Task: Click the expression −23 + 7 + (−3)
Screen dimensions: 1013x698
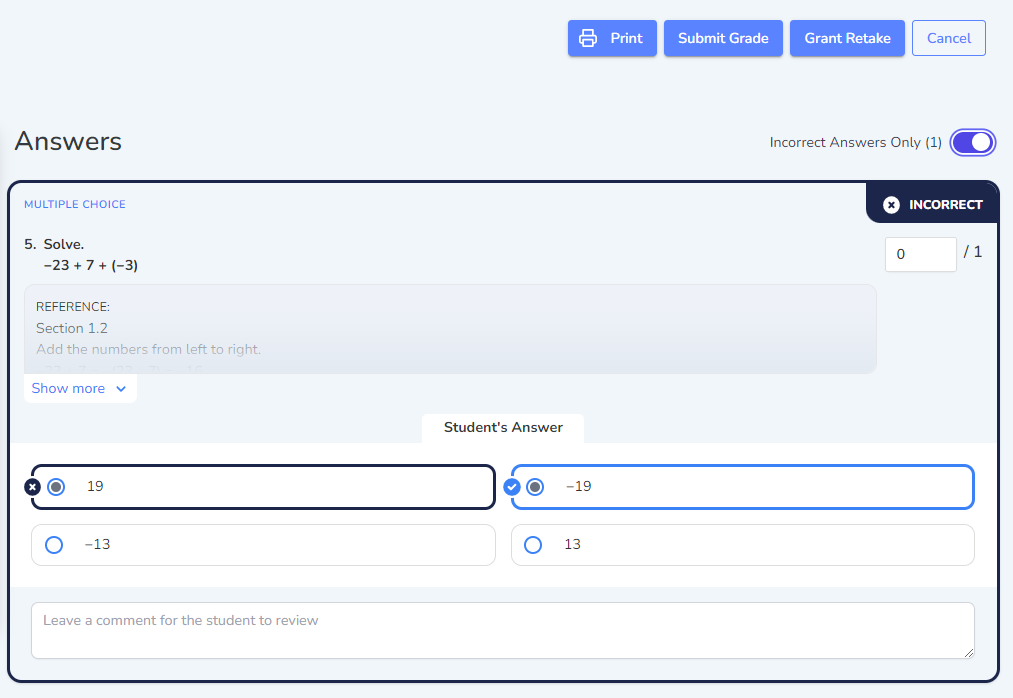Action: pos(91,265)
